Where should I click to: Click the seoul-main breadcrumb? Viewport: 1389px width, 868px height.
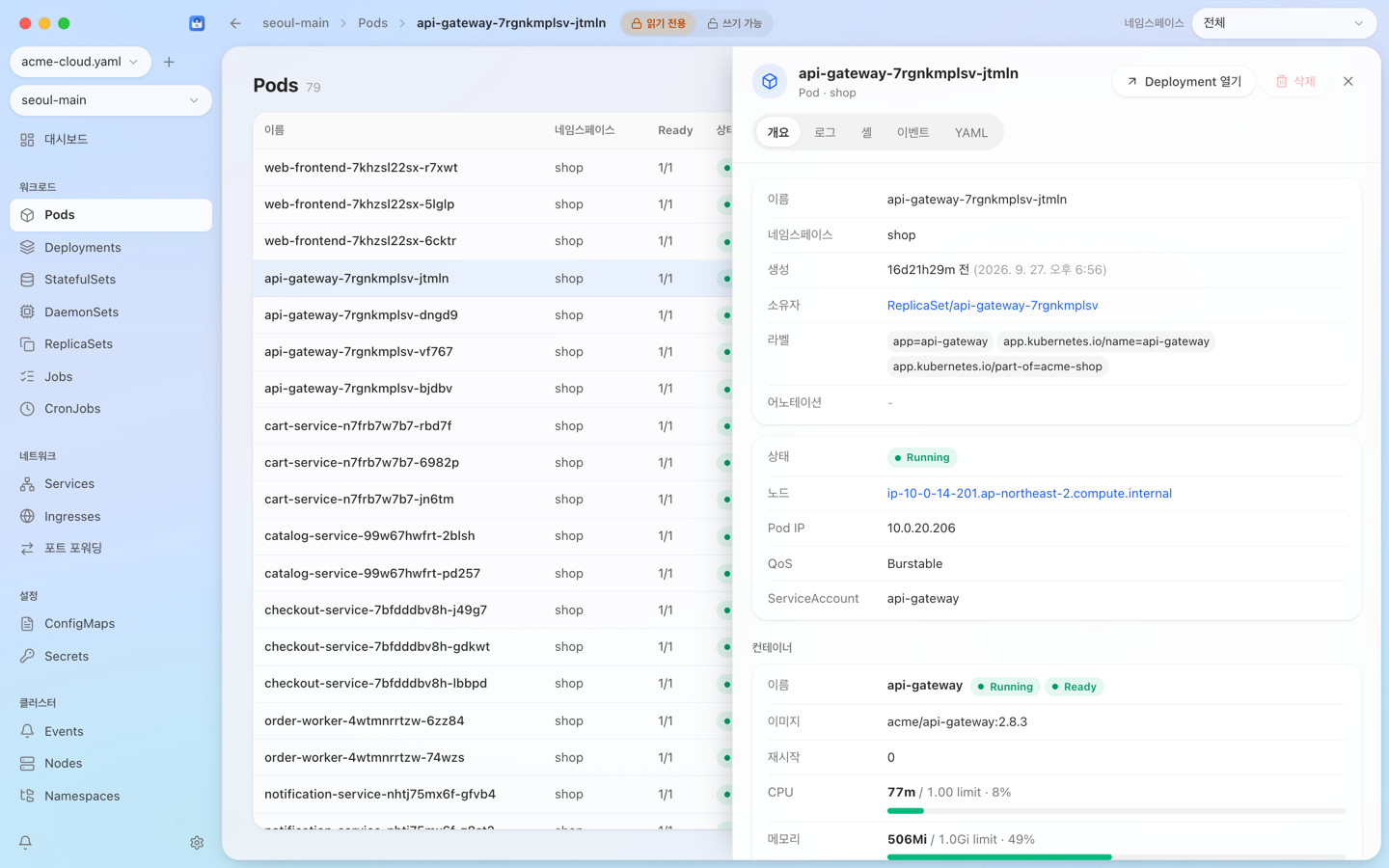click(295, 23)
